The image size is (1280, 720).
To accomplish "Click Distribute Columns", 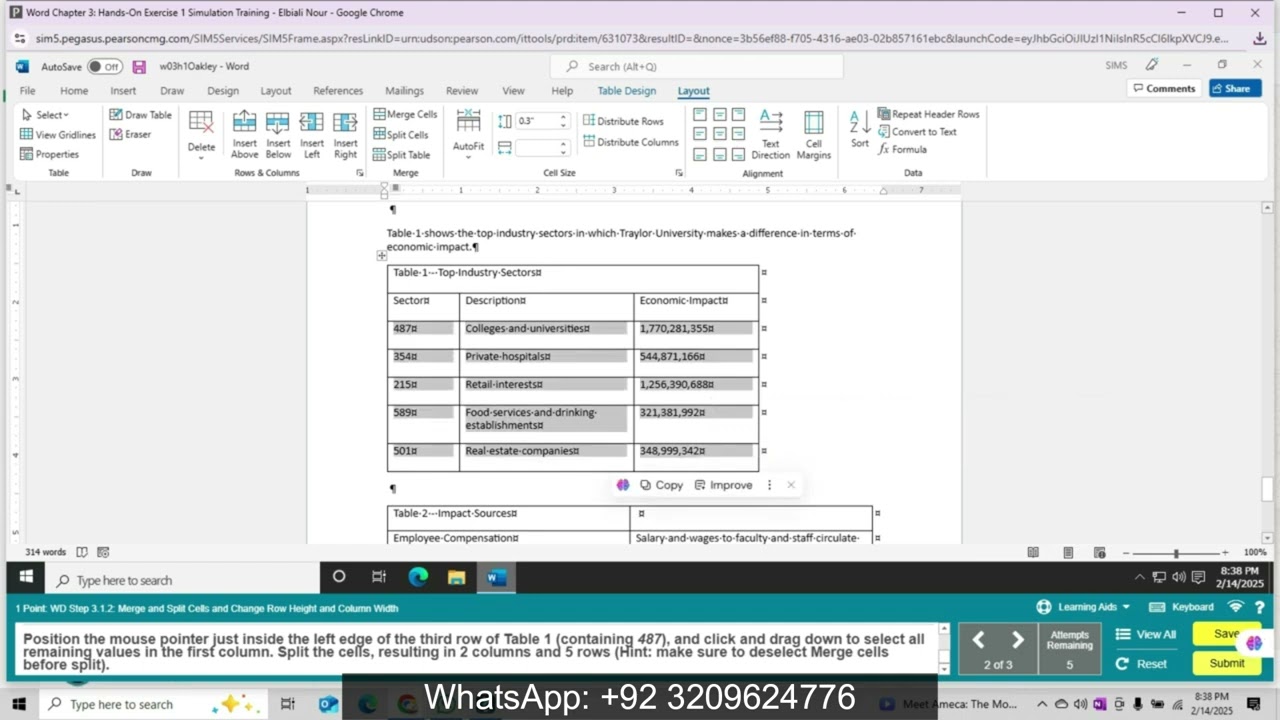I will click(631, 142).
